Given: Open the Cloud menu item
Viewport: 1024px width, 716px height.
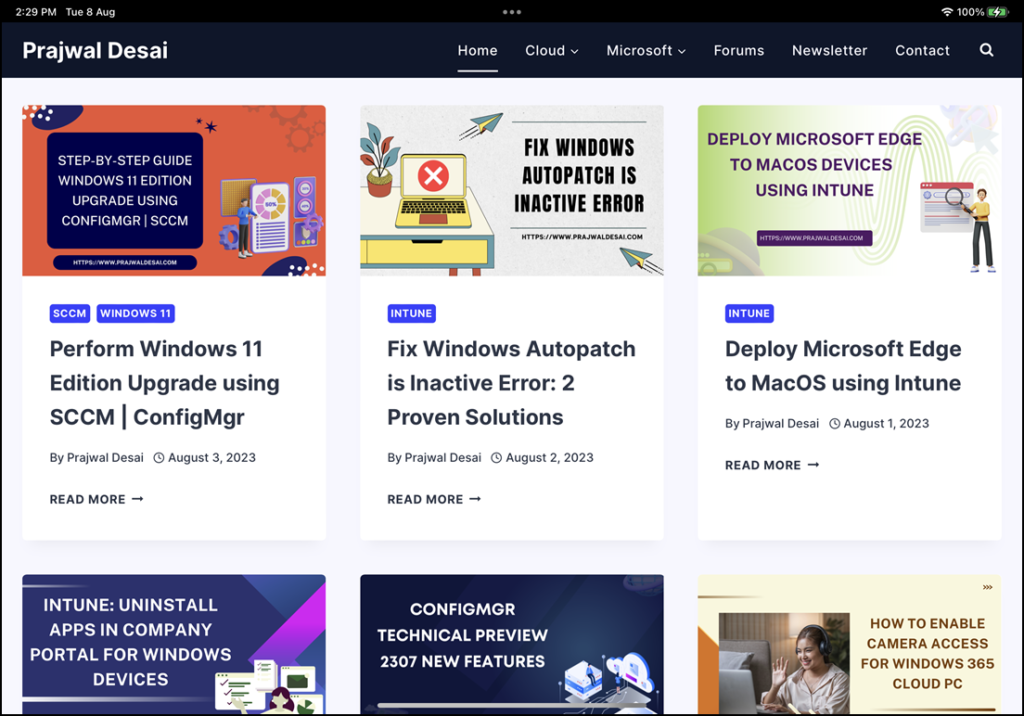Looking at the screenshot, I should [x=545, y=50].
